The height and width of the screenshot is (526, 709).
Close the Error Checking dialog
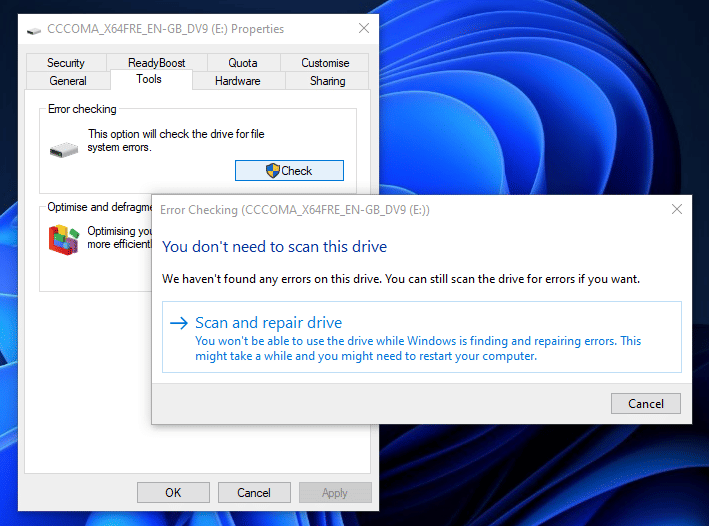pos(676,209)
